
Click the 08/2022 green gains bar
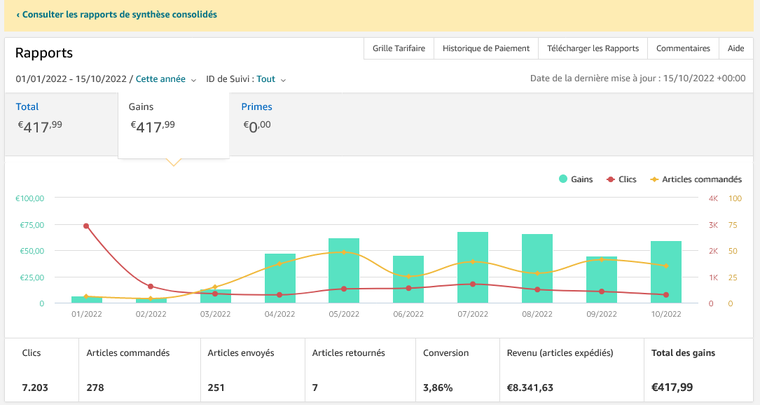(537, 269)
